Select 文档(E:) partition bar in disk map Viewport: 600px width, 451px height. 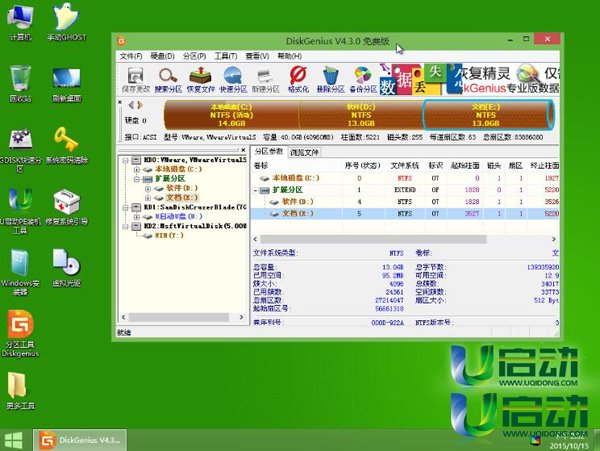(x=486, y=115)
